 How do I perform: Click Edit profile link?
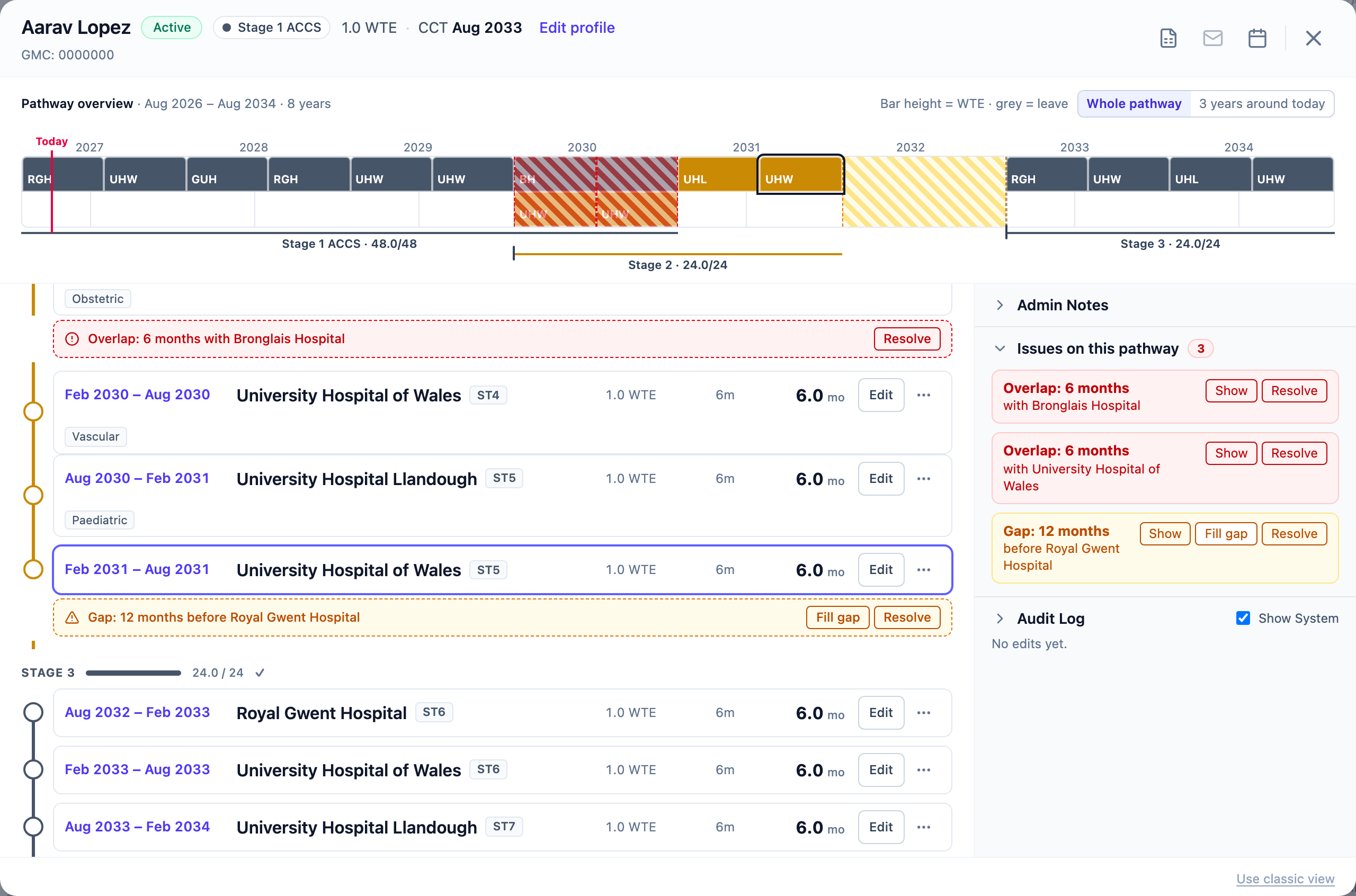point(577,28)
